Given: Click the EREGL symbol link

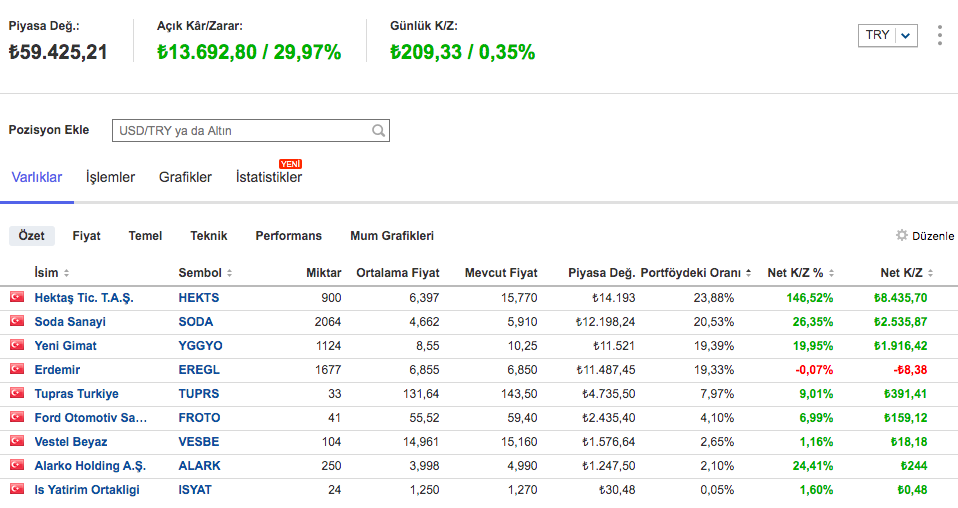Looking at the screenshot, I should (198, 370).
